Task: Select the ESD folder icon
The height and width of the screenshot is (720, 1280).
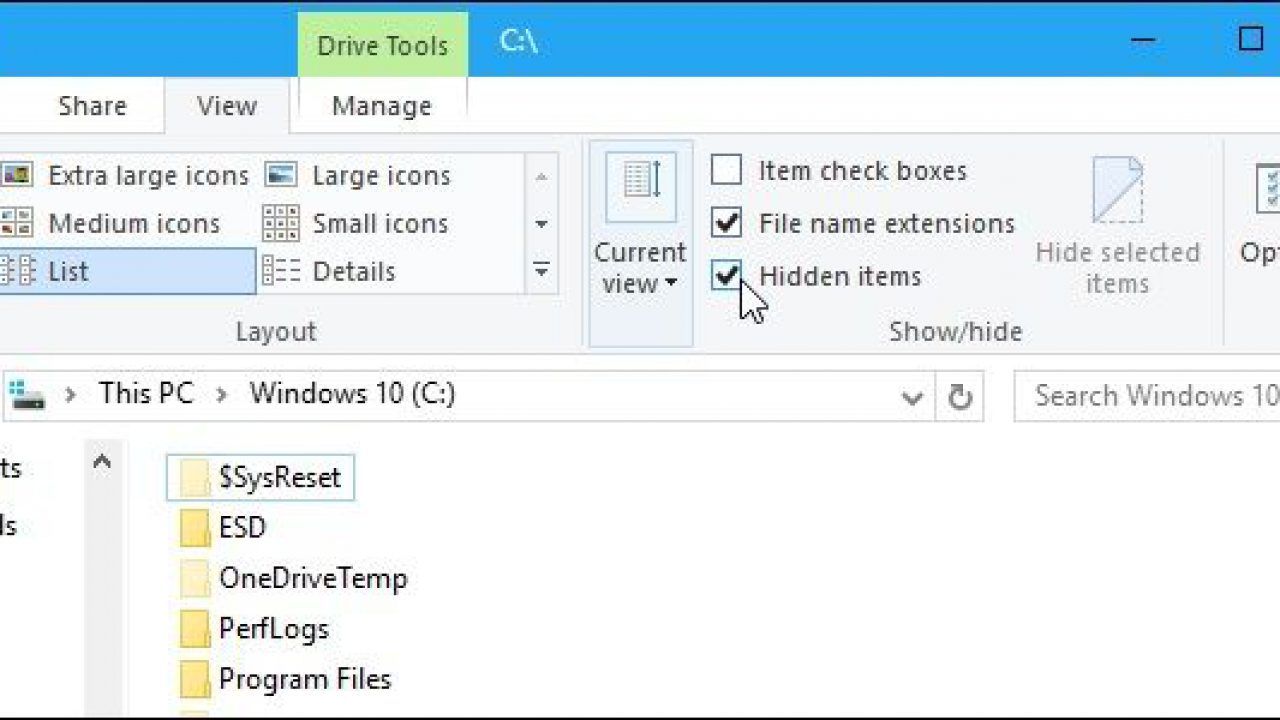Action: click(195, 528)
